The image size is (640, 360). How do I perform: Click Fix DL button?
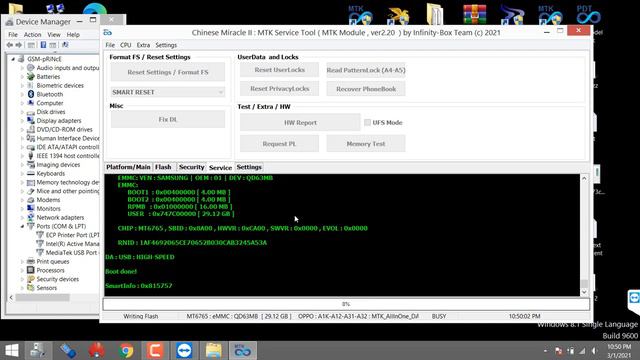(x=168, y=119)
